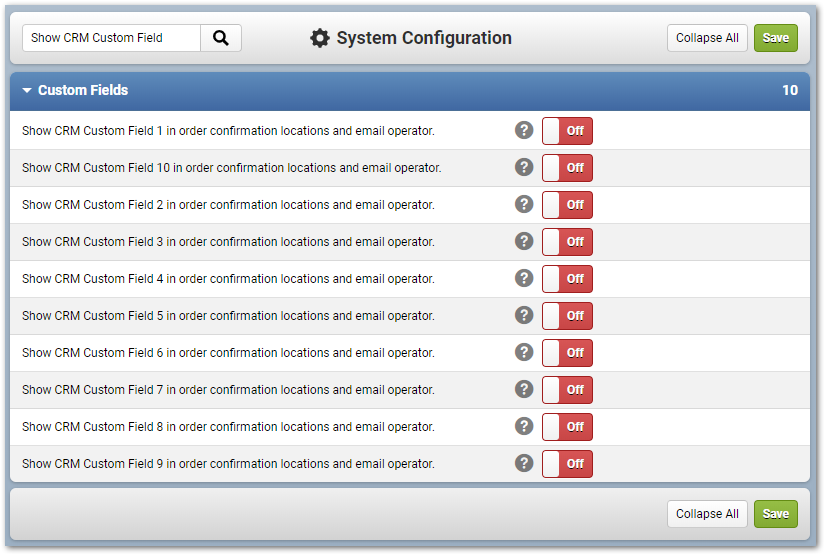Image resolution: width=825 pixels, height=555 pixels.
Task: Open help for Custom Field 10 setting
Action: pos(524,167)
